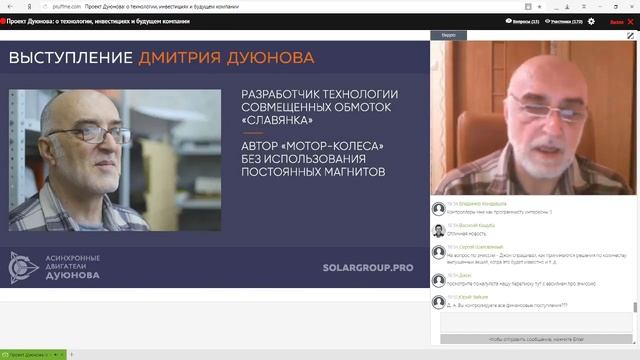Click the chat message input box
640x360 pixels.
[x=536, y=323]
